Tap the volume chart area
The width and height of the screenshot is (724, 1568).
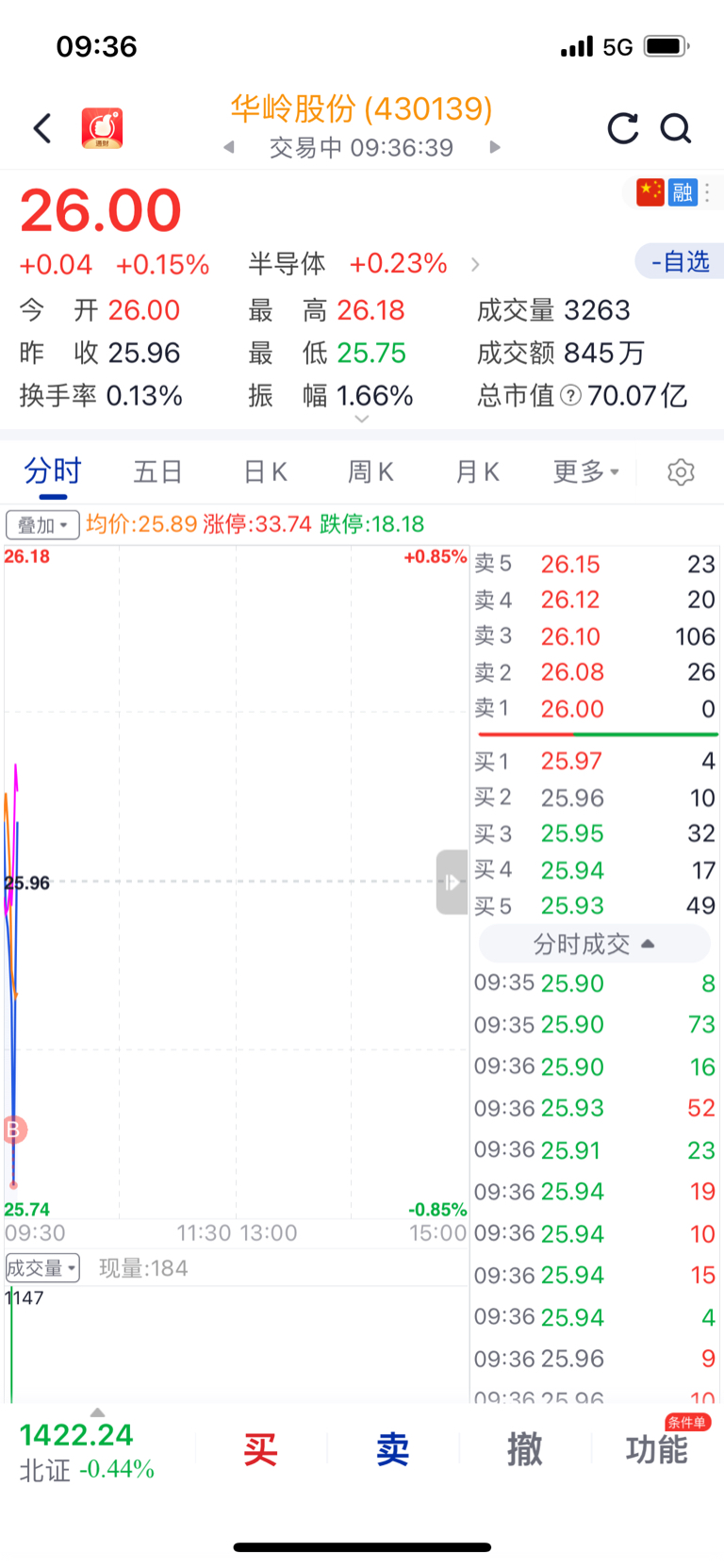[x=236, y=1345]
